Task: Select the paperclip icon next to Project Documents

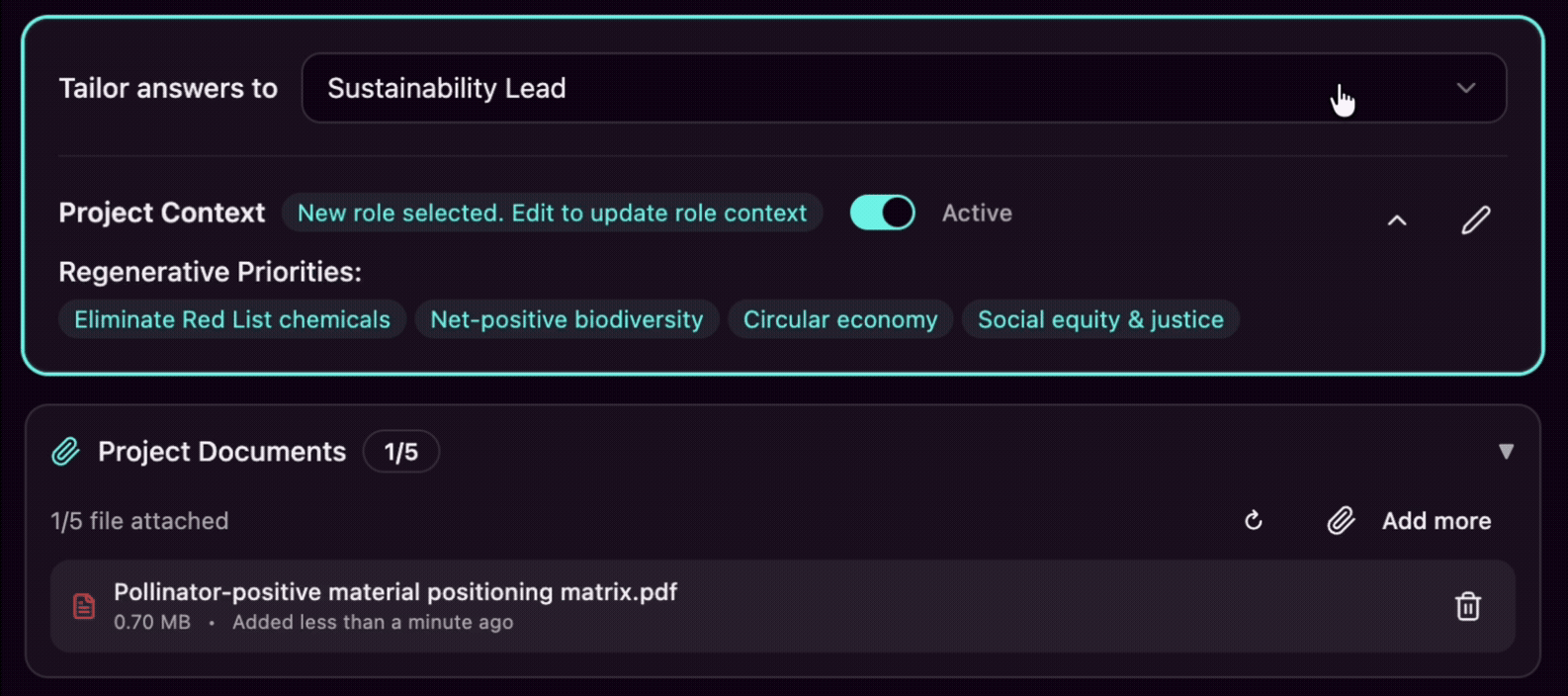Action: pyautogui.click(x=64, y=451)
